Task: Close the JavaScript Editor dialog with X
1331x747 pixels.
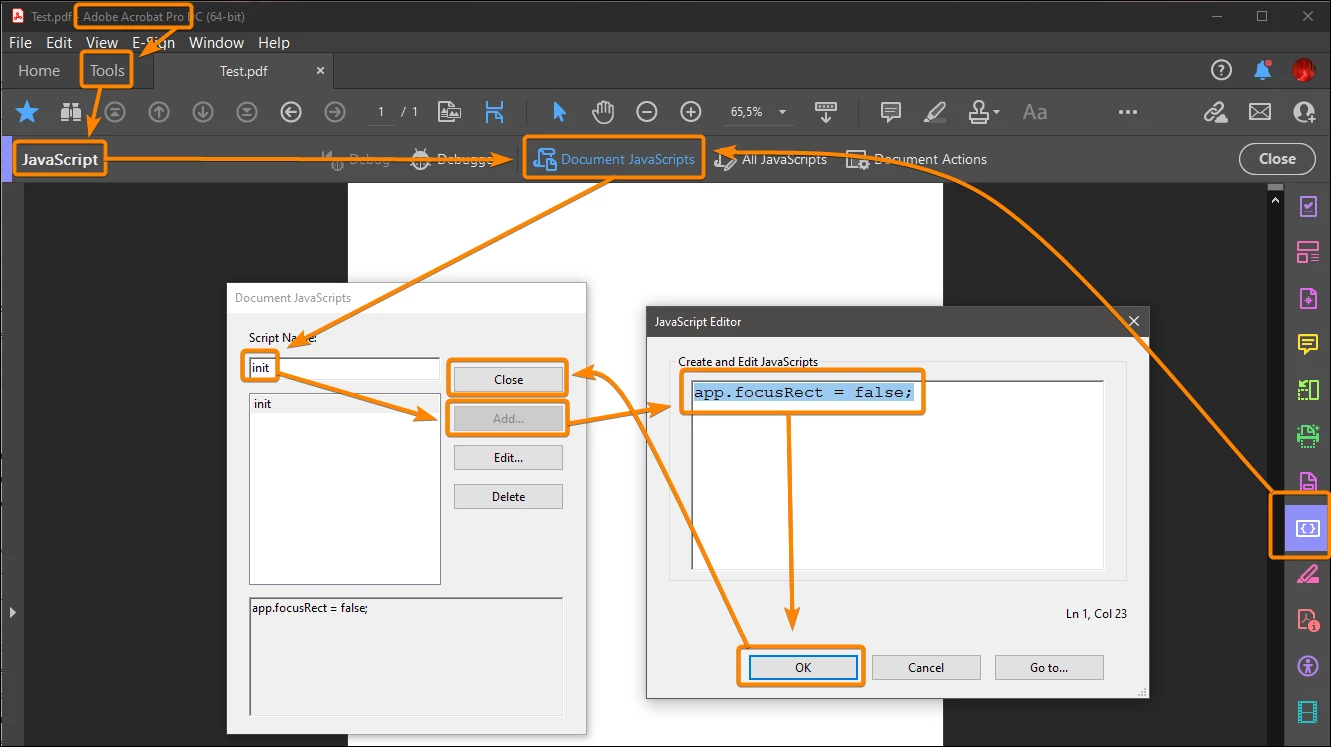Action: pyautogui.click(x=1133, y=321)
